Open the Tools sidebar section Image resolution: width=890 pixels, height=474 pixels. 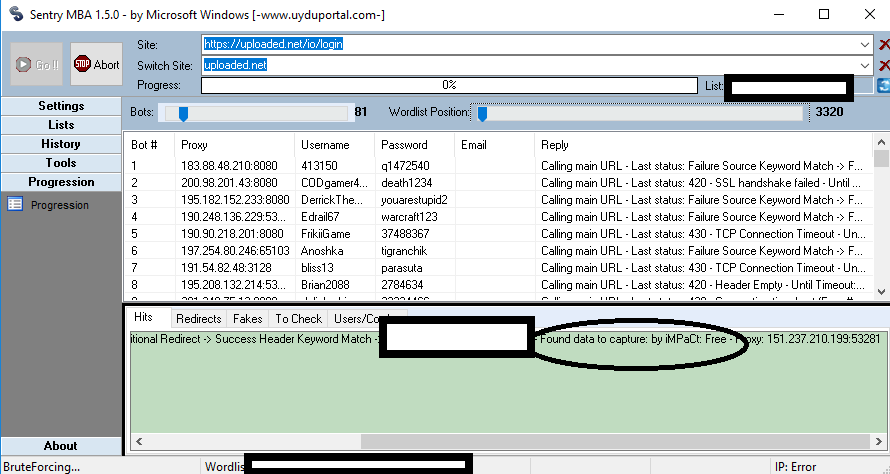tap(61, 163)
